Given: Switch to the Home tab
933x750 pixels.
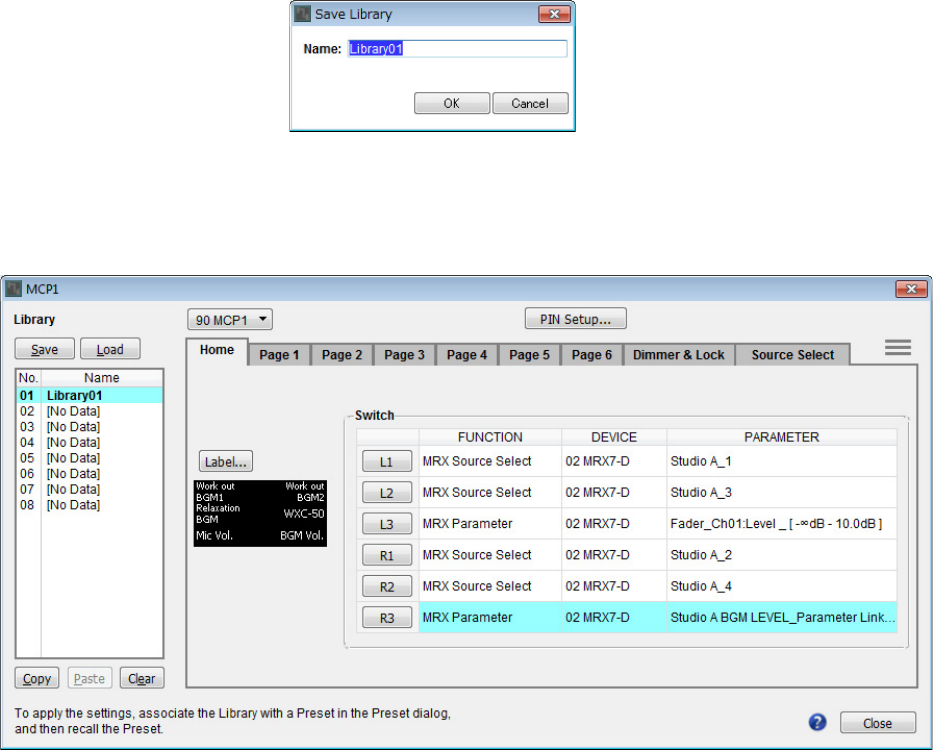Looking at the screenshot, I should pyautogui.click(x=217, y=350).
